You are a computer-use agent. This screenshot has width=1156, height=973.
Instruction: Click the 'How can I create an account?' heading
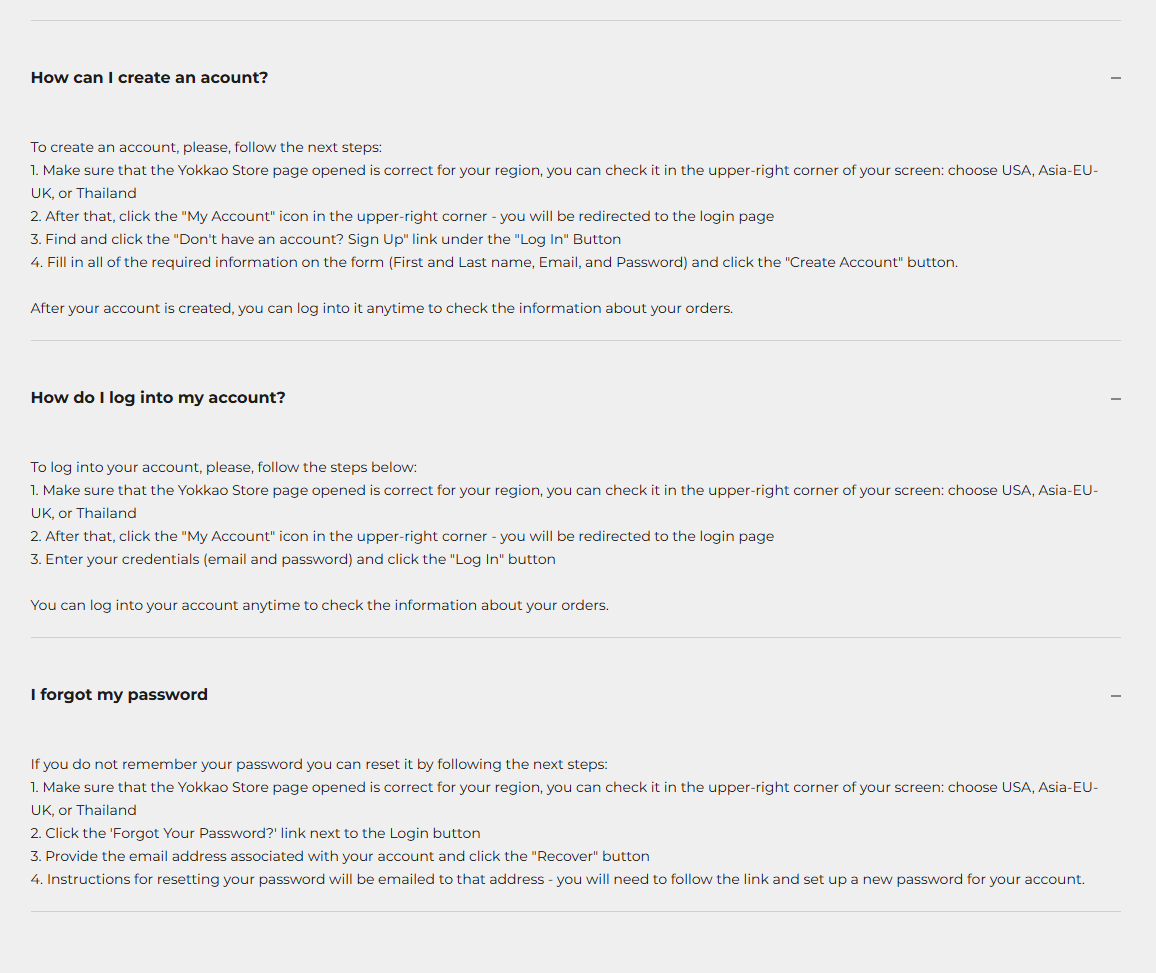(x=149, y=78)
